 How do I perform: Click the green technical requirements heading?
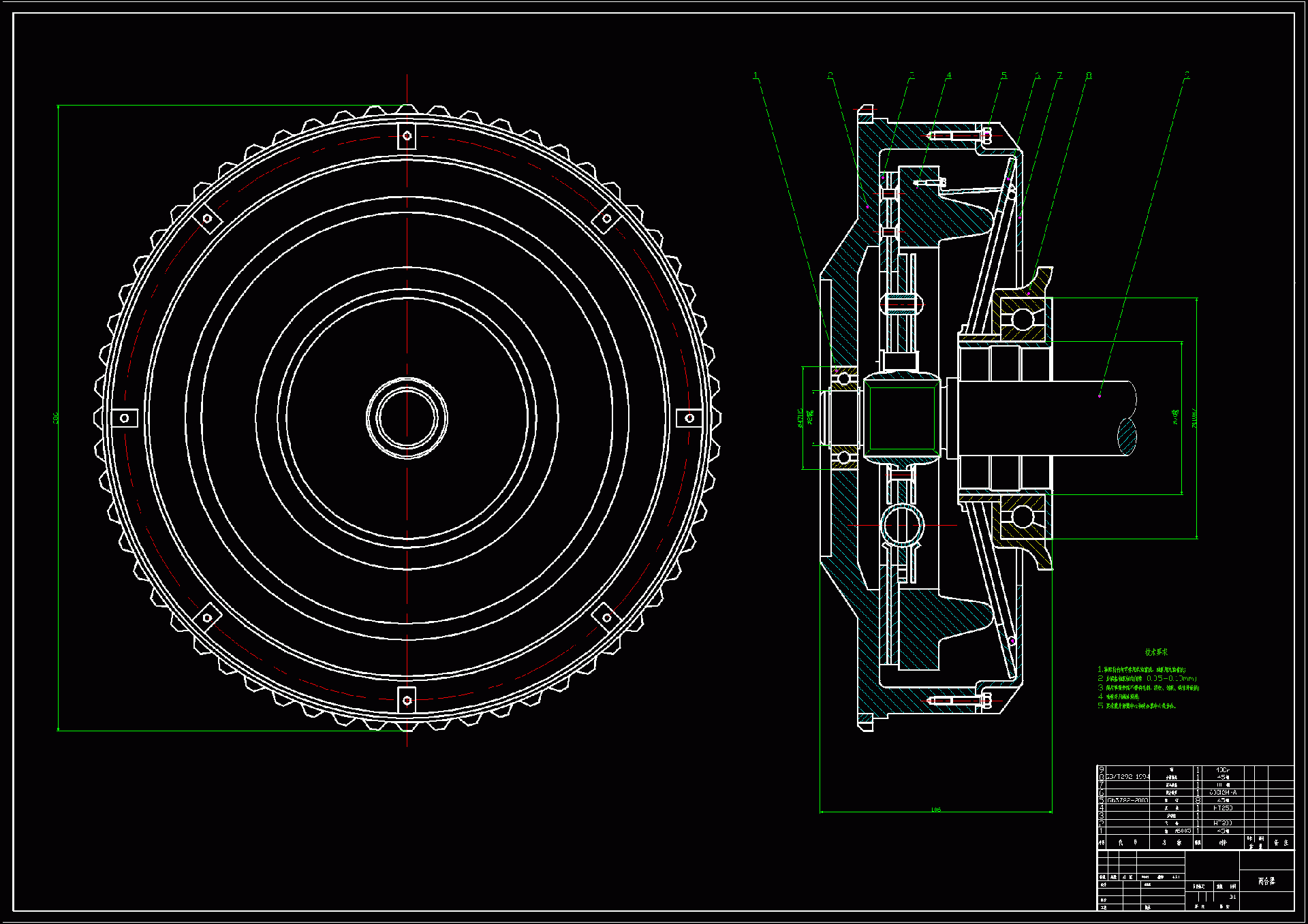(x=1156, y=652)
